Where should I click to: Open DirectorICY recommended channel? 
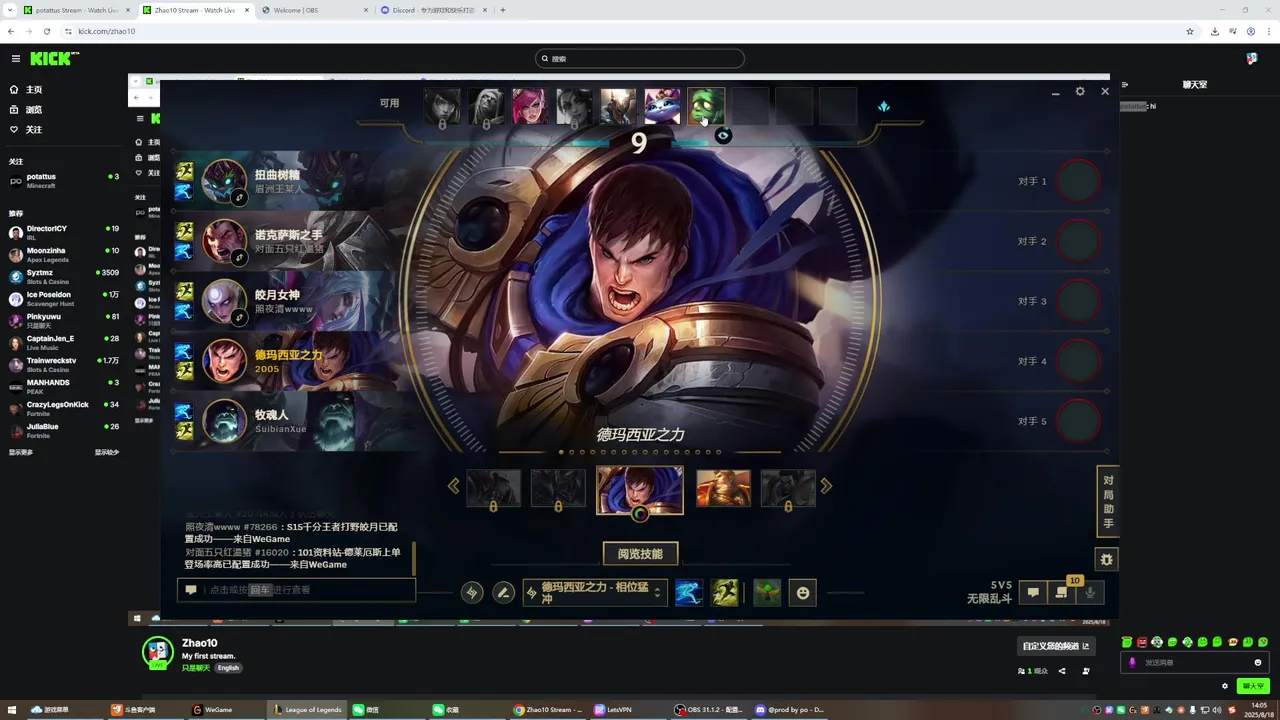(64, 233)
